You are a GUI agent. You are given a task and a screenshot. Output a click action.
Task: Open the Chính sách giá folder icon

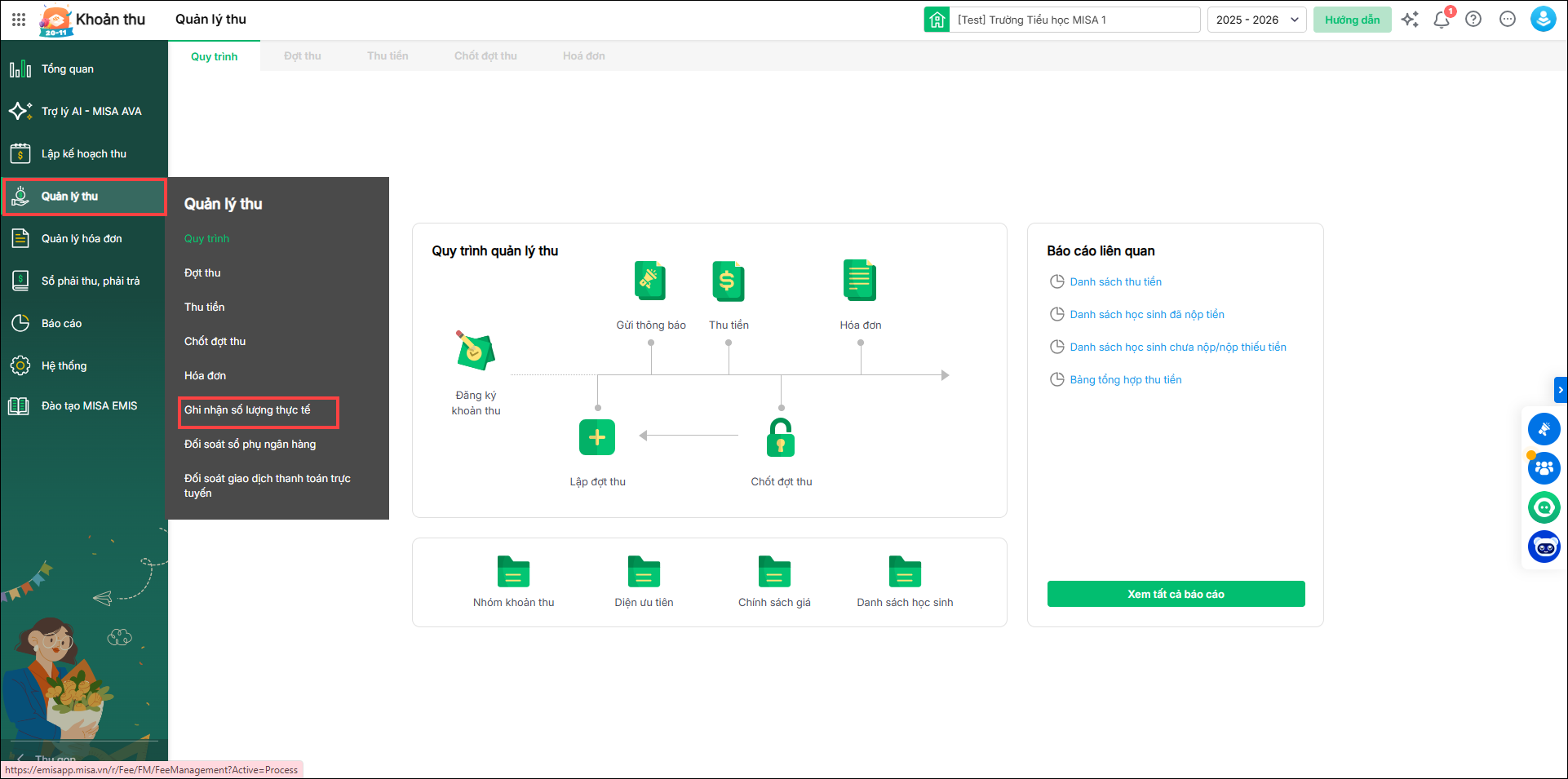coord(774,572)
